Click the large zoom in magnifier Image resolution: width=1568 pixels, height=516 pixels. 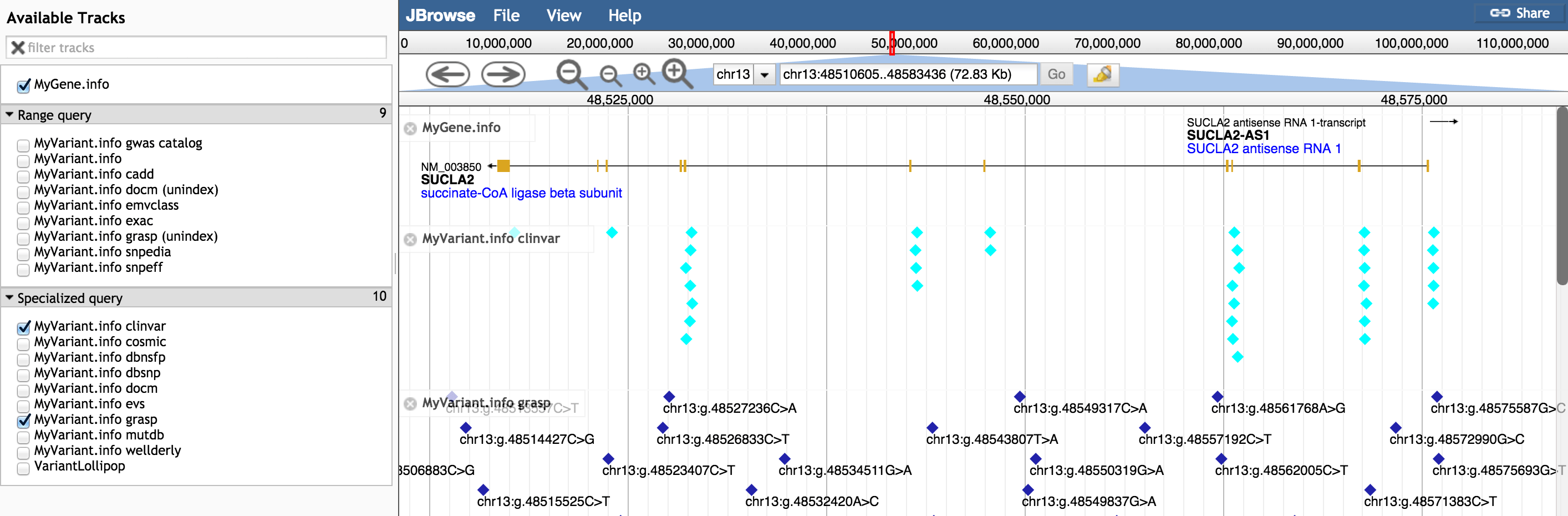click(x=678, y=74)
